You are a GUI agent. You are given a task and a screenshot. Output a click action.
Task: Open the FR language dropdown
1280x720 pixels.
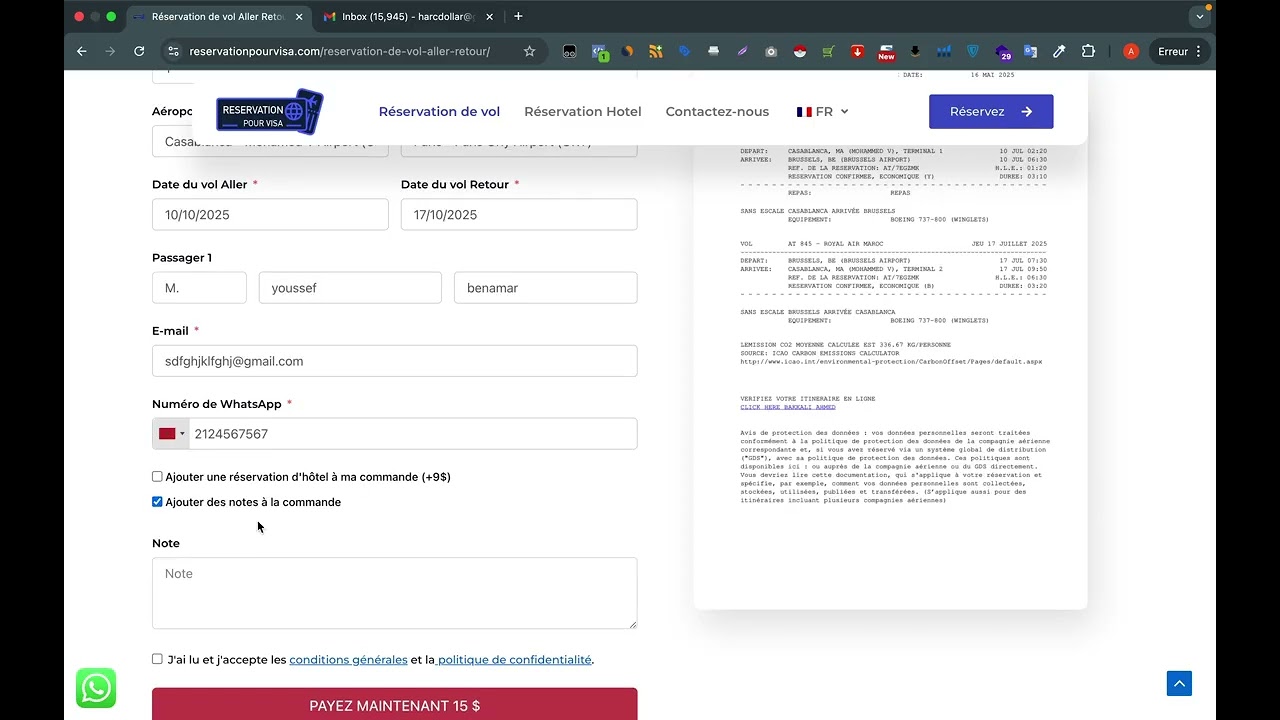point(822,112)
